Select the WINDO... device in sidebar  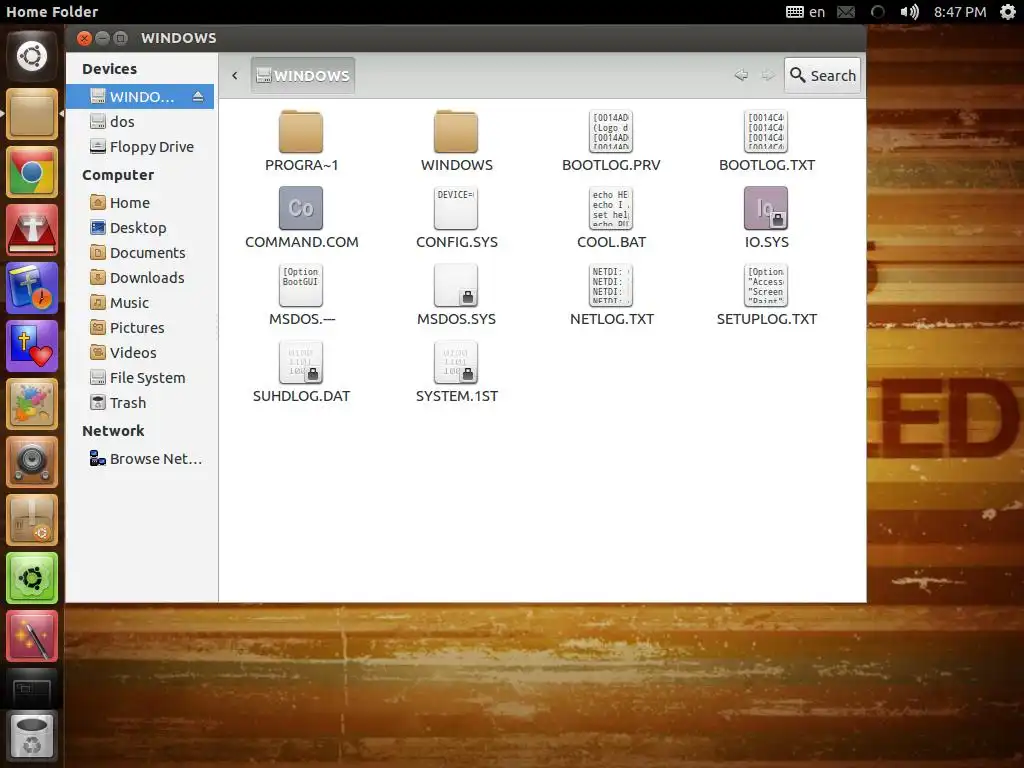140,97
